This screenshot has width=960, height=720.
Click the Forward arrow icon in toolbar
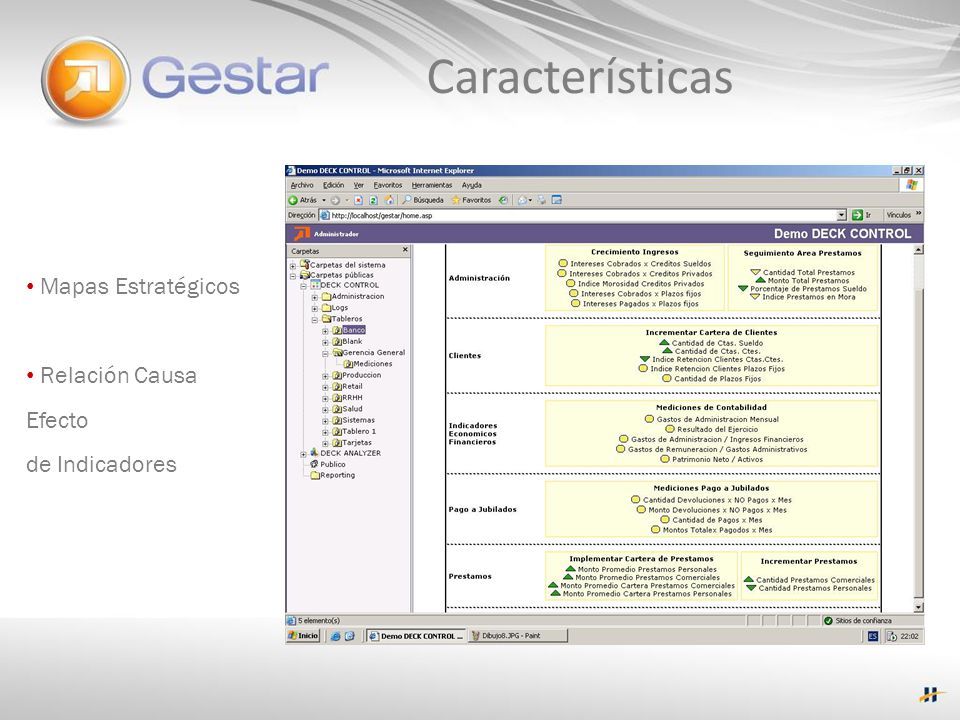click(335, 200)
